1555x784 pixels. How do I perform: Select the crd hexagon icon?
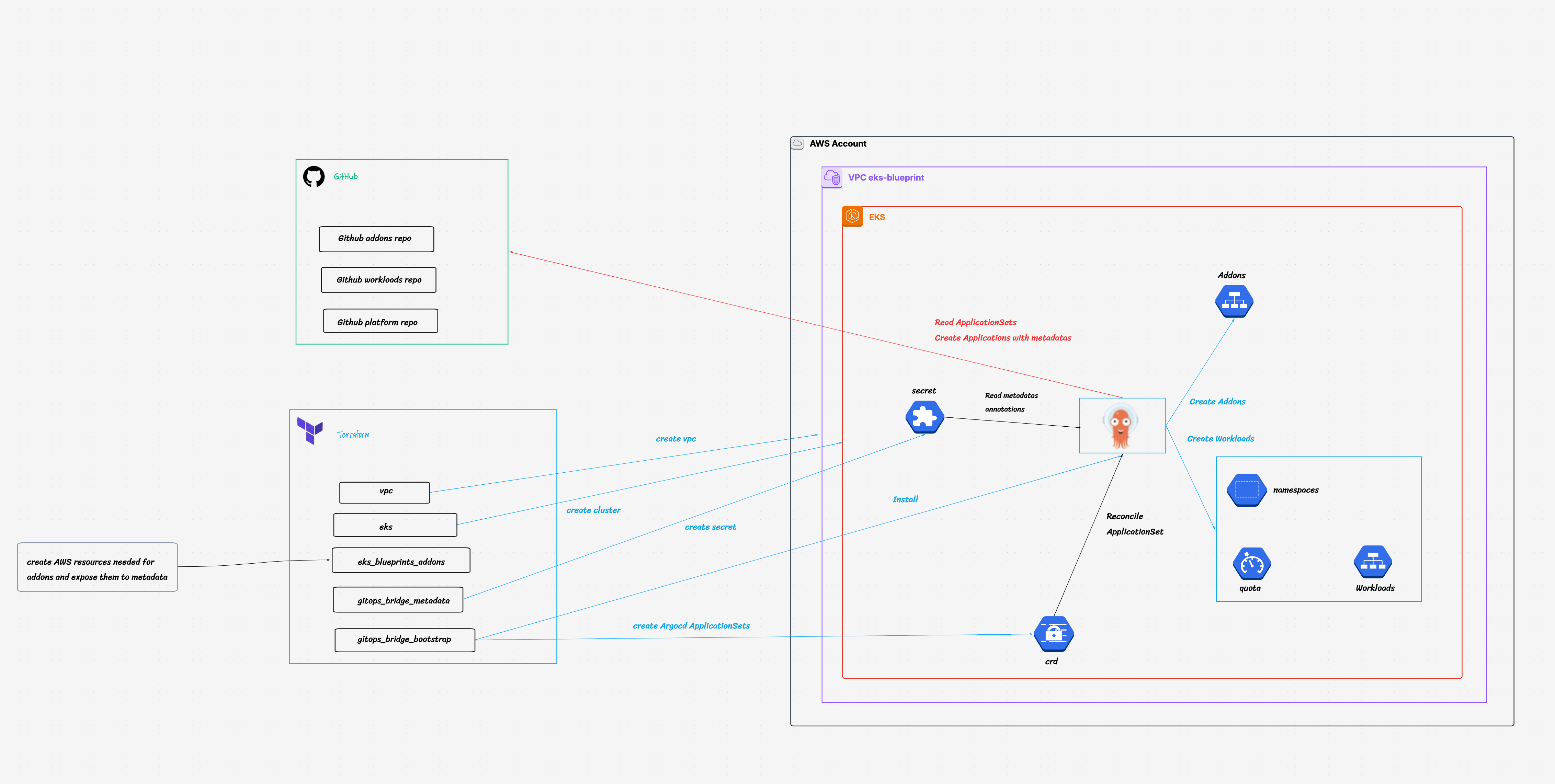click(1053, 634)
